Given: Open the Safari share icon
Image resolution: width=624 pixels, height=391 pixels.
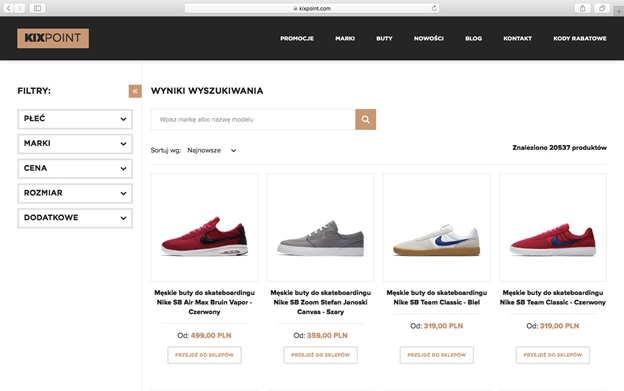Looking at the screenshot, I should 583,8.
